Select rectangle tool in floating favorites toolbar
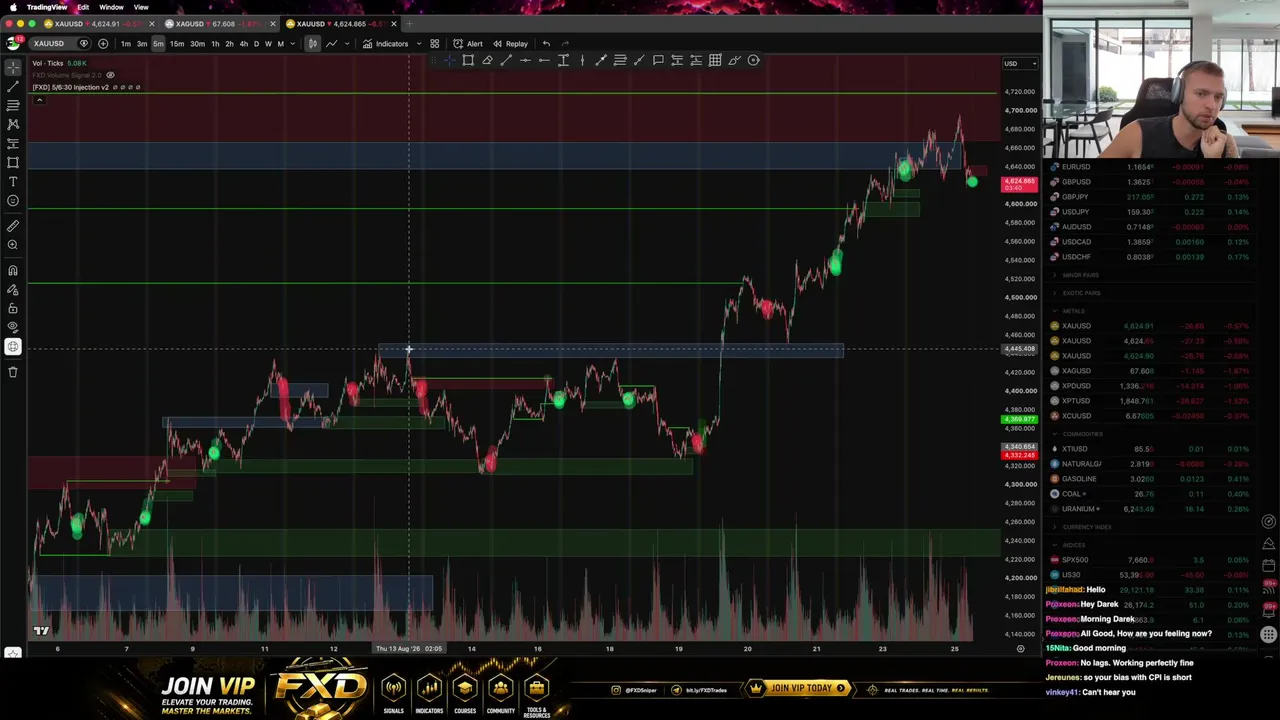Screen dimensions: 1280x720 tap(468, 60)
